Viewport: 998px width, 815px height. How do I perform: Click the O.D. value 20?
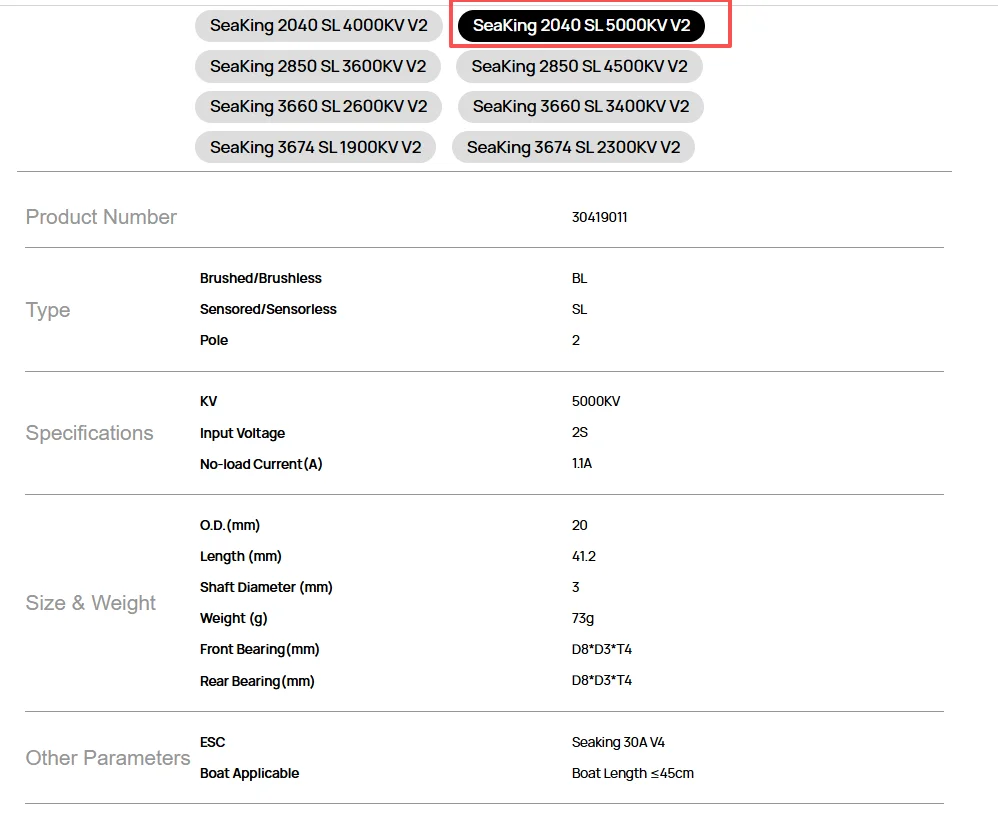click(x=579, y=525)
